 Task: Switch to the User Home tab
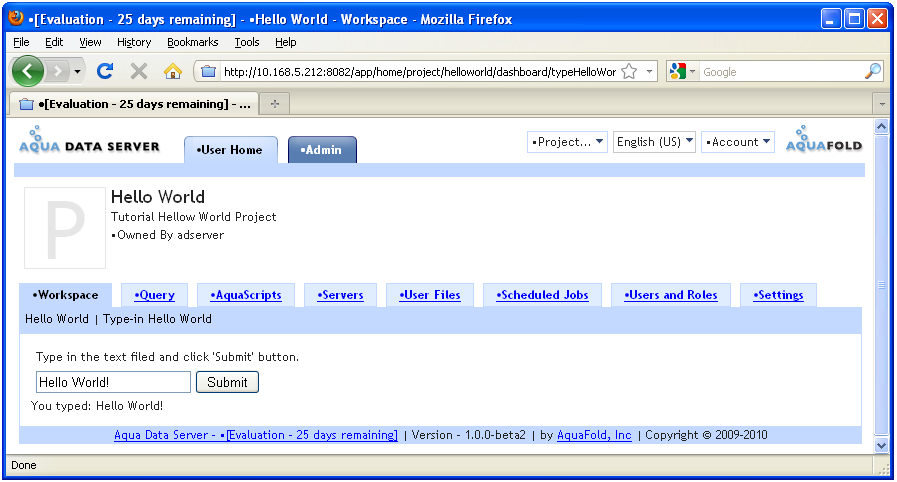231,150
